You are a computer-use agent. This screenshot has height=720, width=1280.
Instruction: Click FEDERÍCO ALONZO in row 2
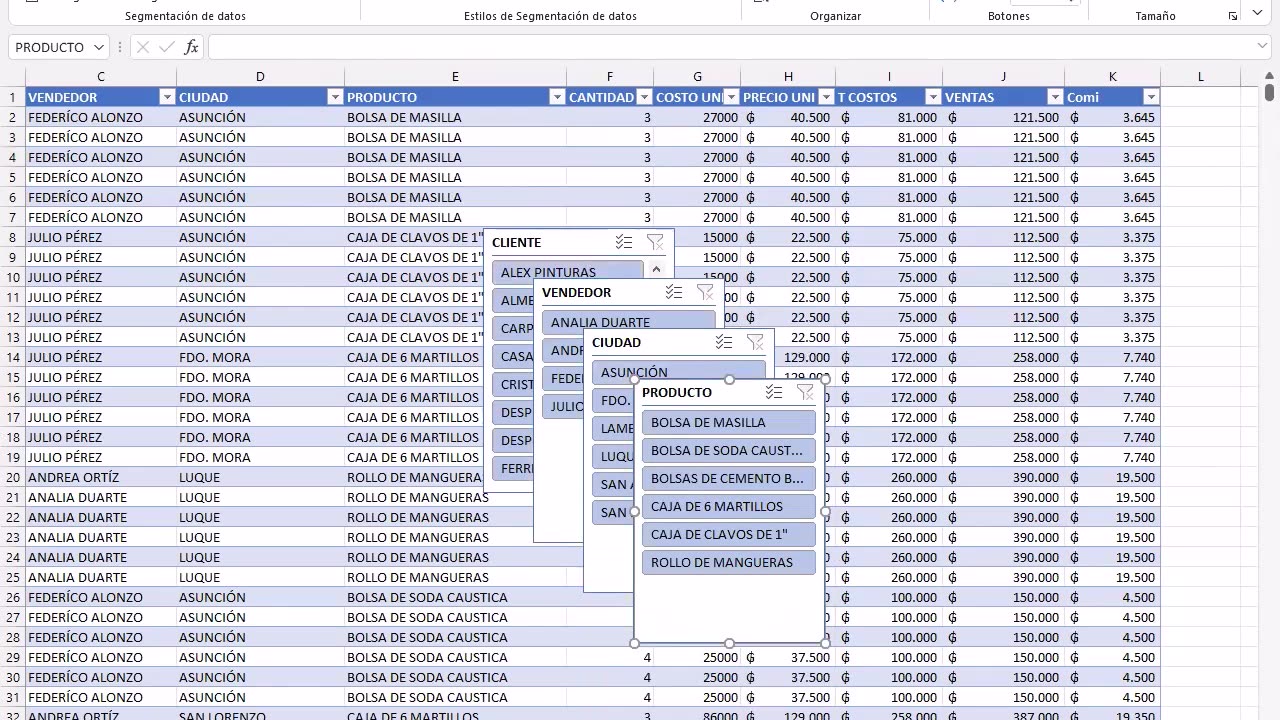[101, 117]
